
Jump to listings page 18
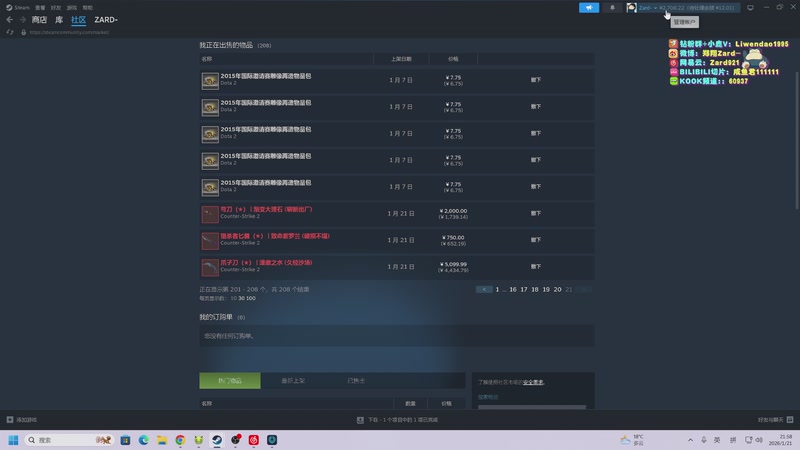(535, 289)
